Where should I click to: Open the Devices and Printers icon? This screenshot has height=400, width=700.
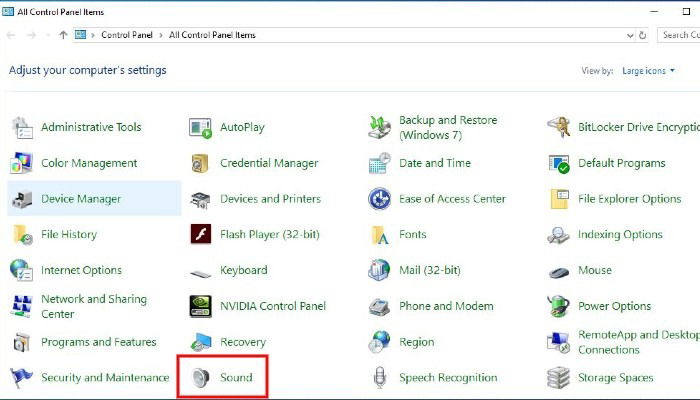(x=200, y=200)
